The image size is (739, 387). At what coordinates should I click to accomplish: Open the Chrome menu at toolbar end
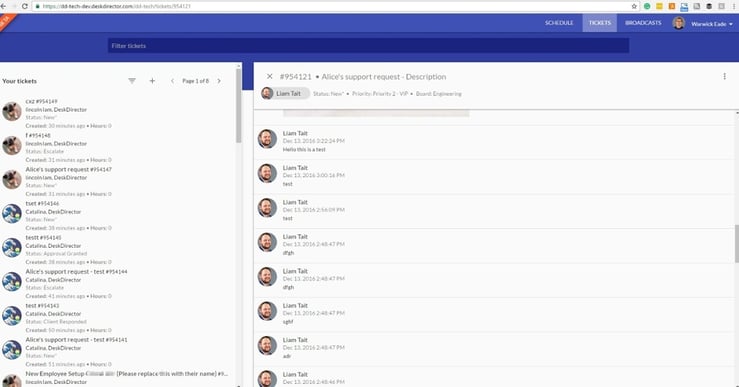[x=734, y=6]
